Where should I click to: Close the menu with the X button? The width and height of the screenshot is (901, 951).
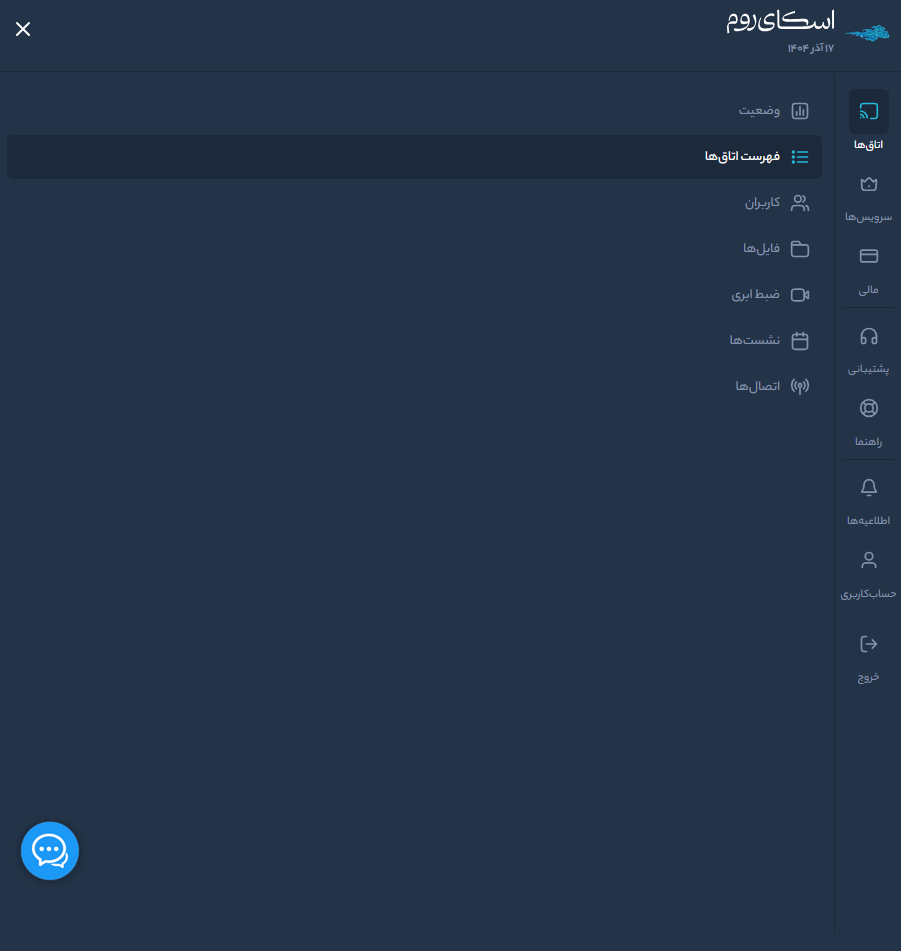23,29
